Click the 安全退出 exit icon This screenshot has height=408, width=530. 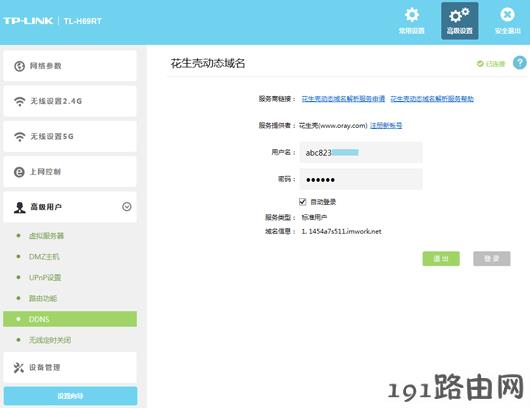[x=507, y=15]
